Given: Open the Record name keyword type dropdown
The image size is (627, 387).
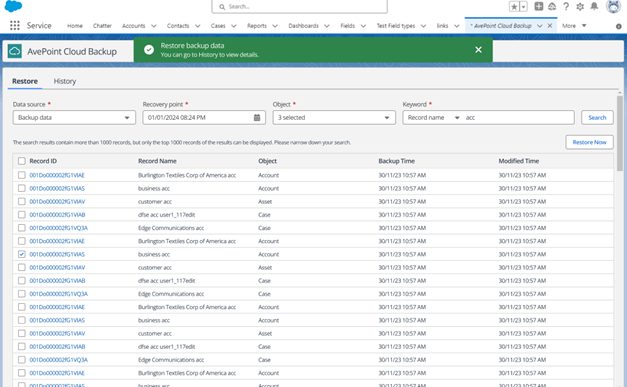Looking at the screenshot, I should 433,118.
